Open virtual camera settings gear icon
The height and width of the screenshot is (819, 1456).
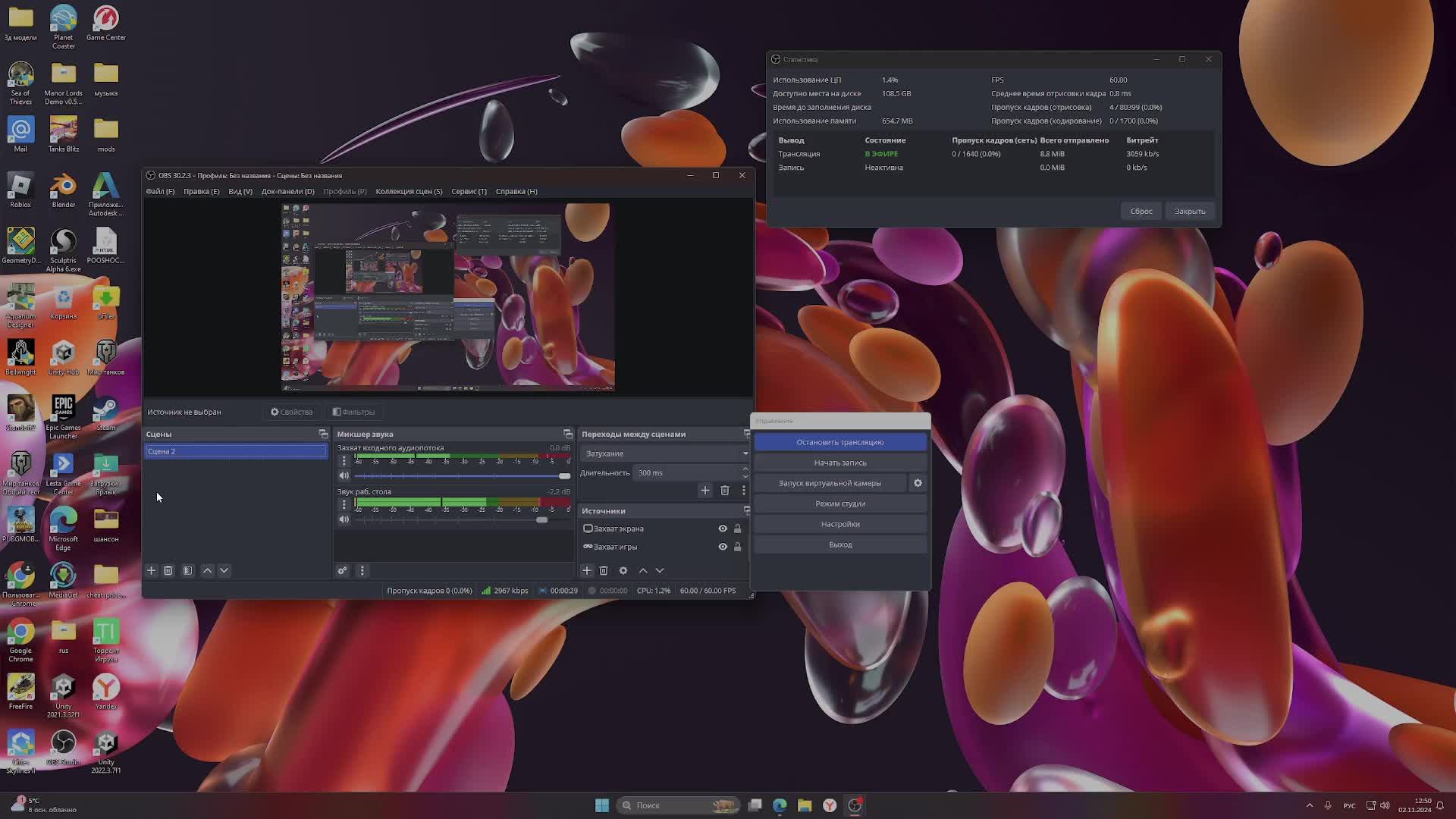[x=918, y=483]
